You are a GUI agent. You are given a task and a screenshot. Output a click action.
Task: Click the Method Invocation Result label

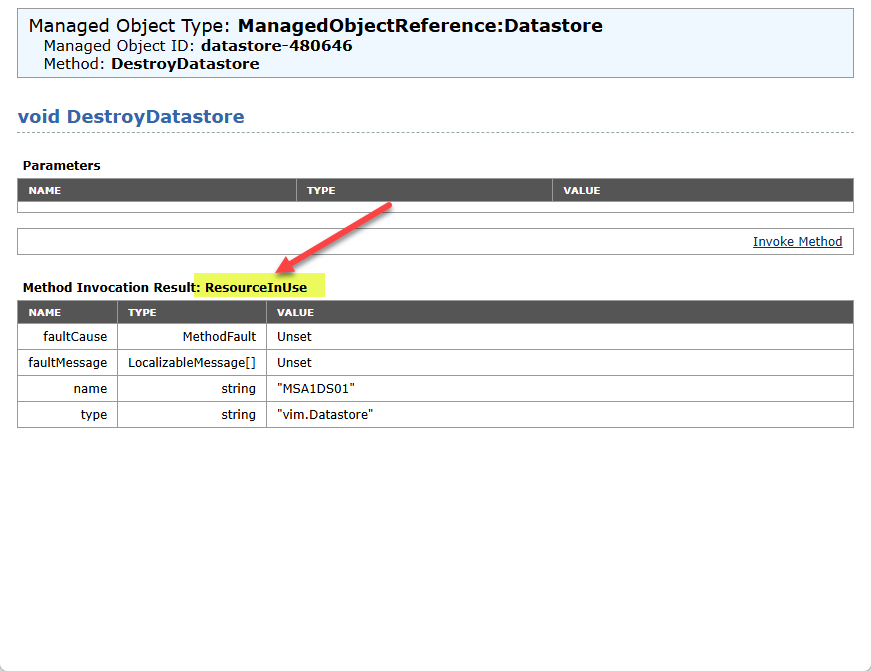pos(108,288)
